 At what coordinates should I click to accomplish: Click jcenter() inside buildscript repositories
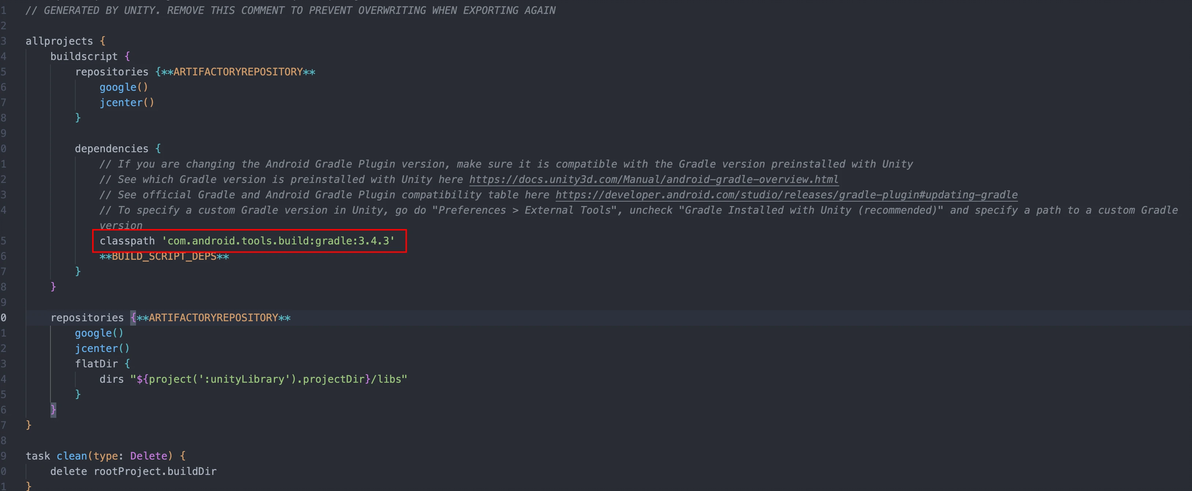(x=127, y=102)
